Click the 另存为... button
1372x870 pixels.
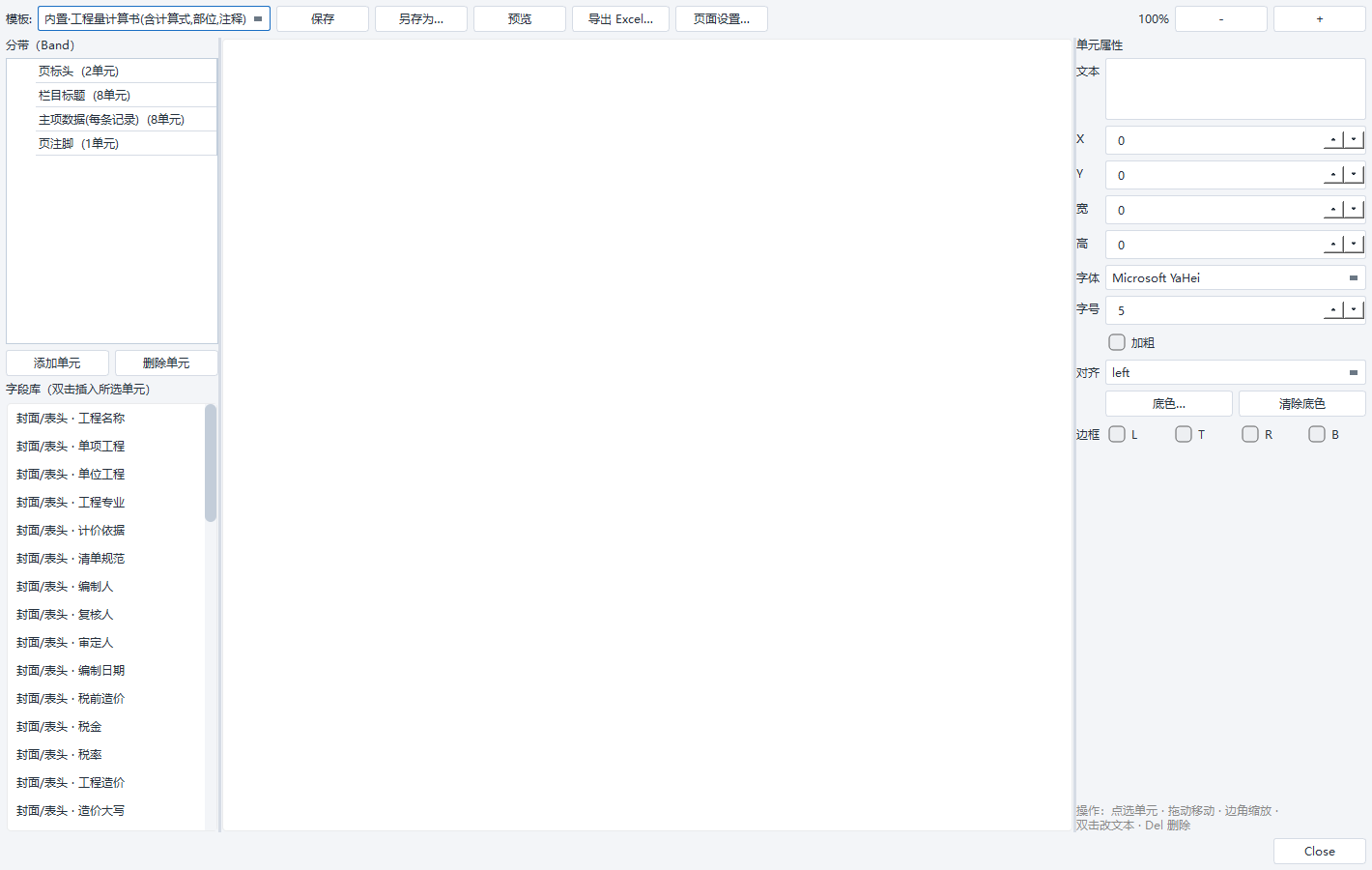pyautogui.click(x=421, y=18)
